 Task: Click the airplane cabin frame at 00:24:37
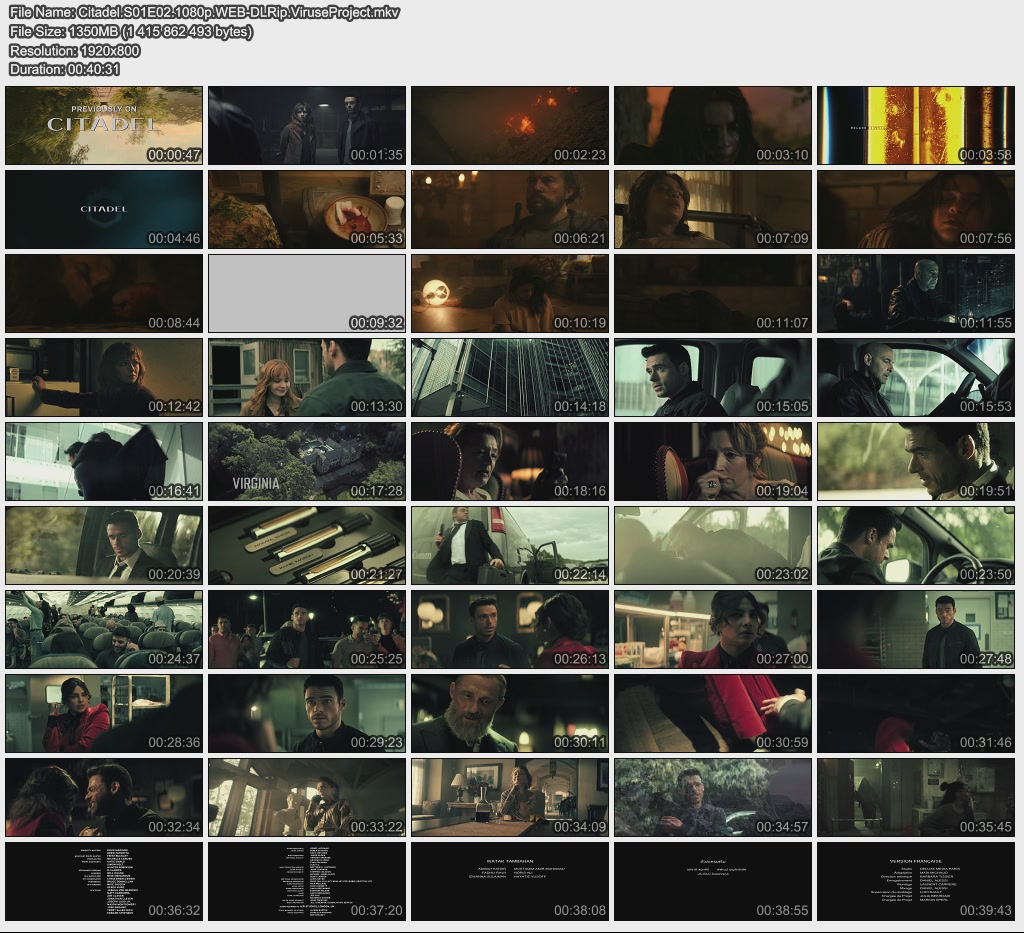coord(104,629)
